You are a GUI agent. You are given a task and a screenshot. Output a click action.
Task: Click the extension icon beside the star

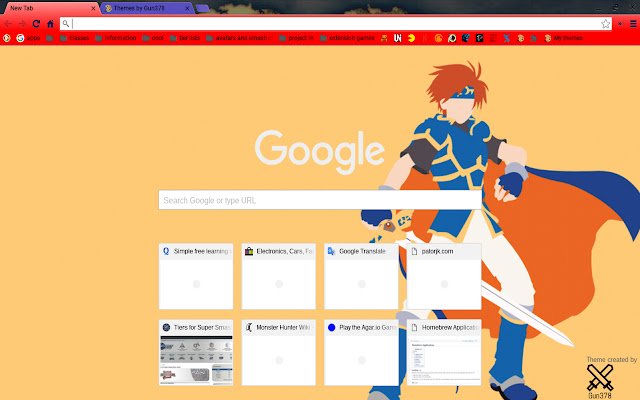[620, 24]
